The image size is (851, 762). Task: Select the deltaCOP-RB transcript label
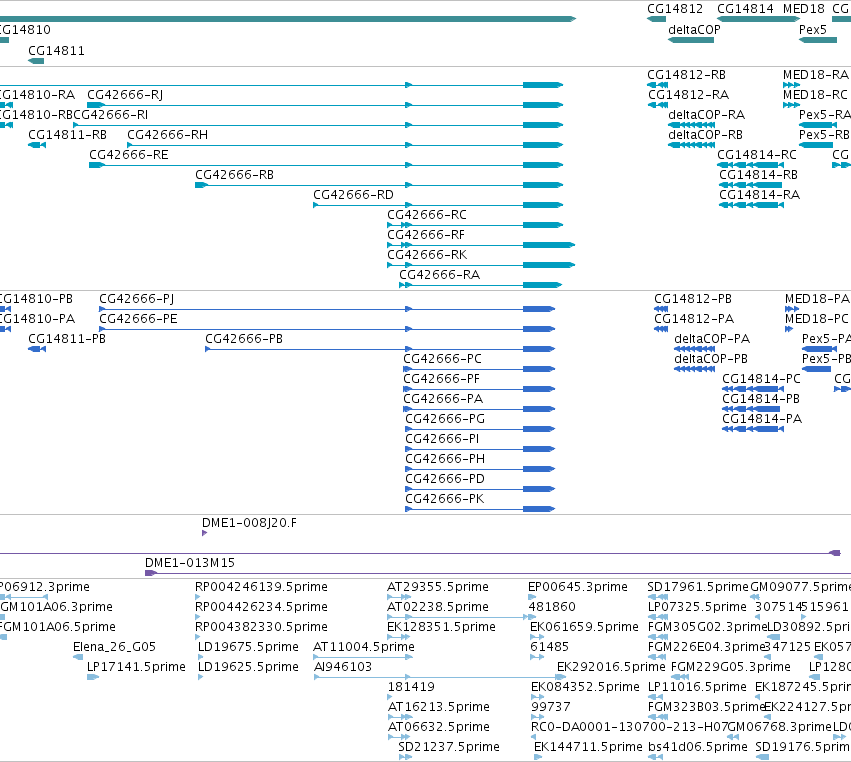(705, 135)
